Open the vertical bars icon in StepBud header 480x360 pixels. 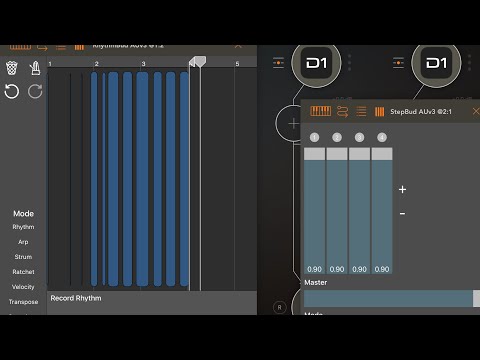(x=379, y=112)
